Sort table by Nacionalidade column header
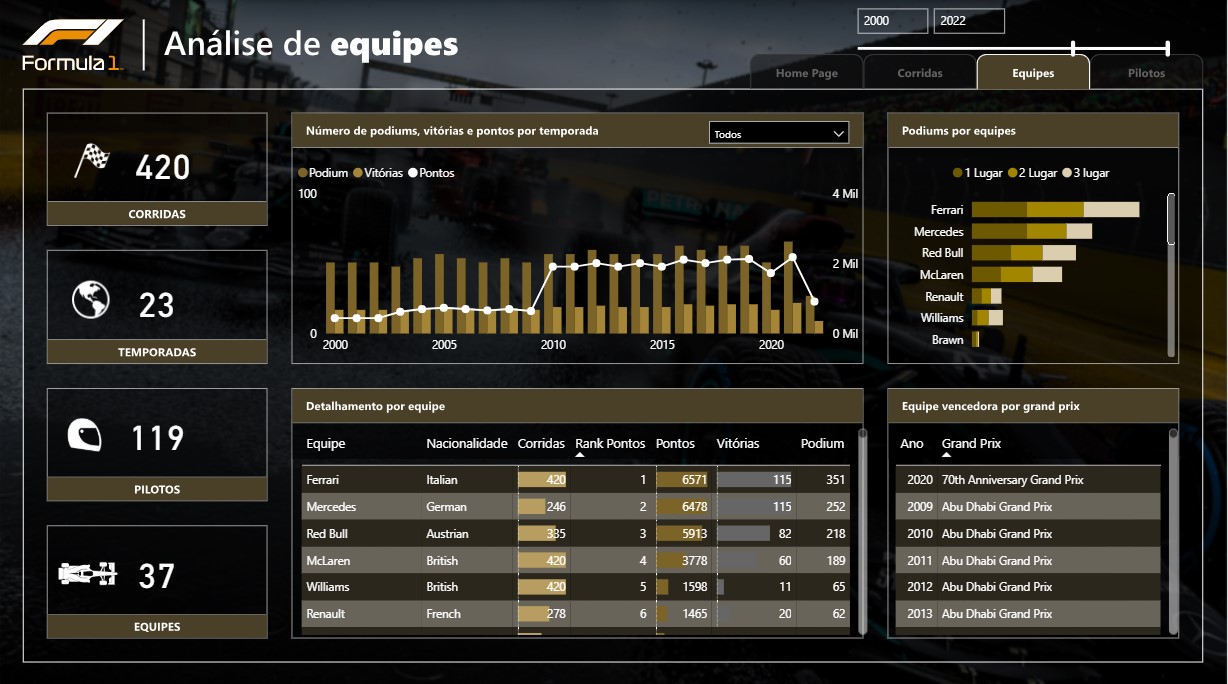Image resolution: width=1228 pixels, height=684 pixels. coord(467,443)
